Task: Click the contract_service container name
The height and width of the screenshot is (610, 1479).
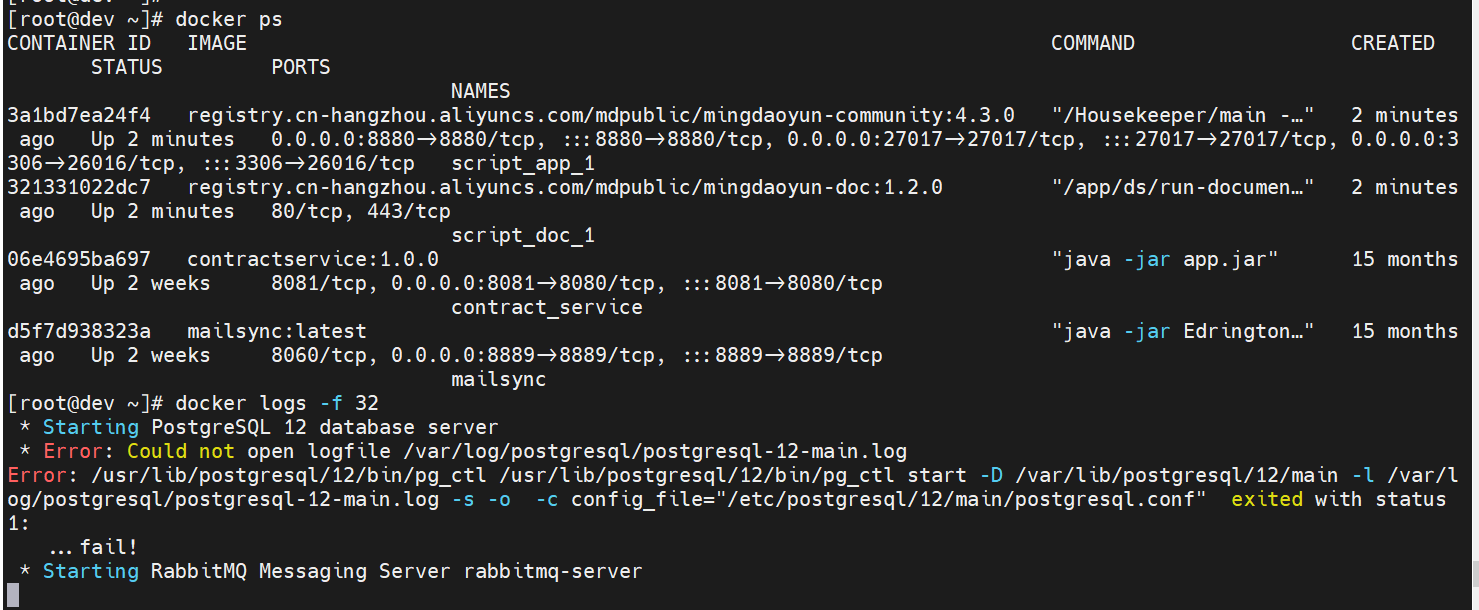Action: coord(546,307)
